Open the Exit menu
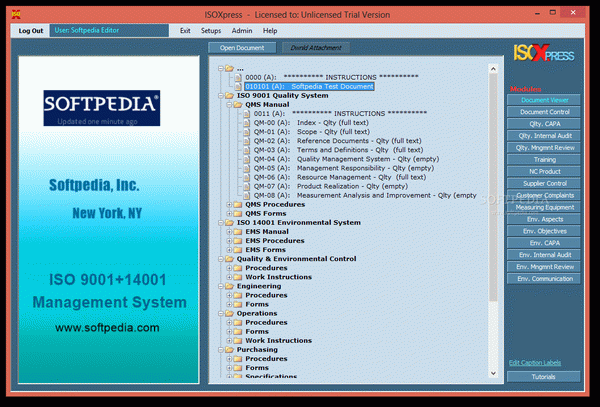 point(185,31)
